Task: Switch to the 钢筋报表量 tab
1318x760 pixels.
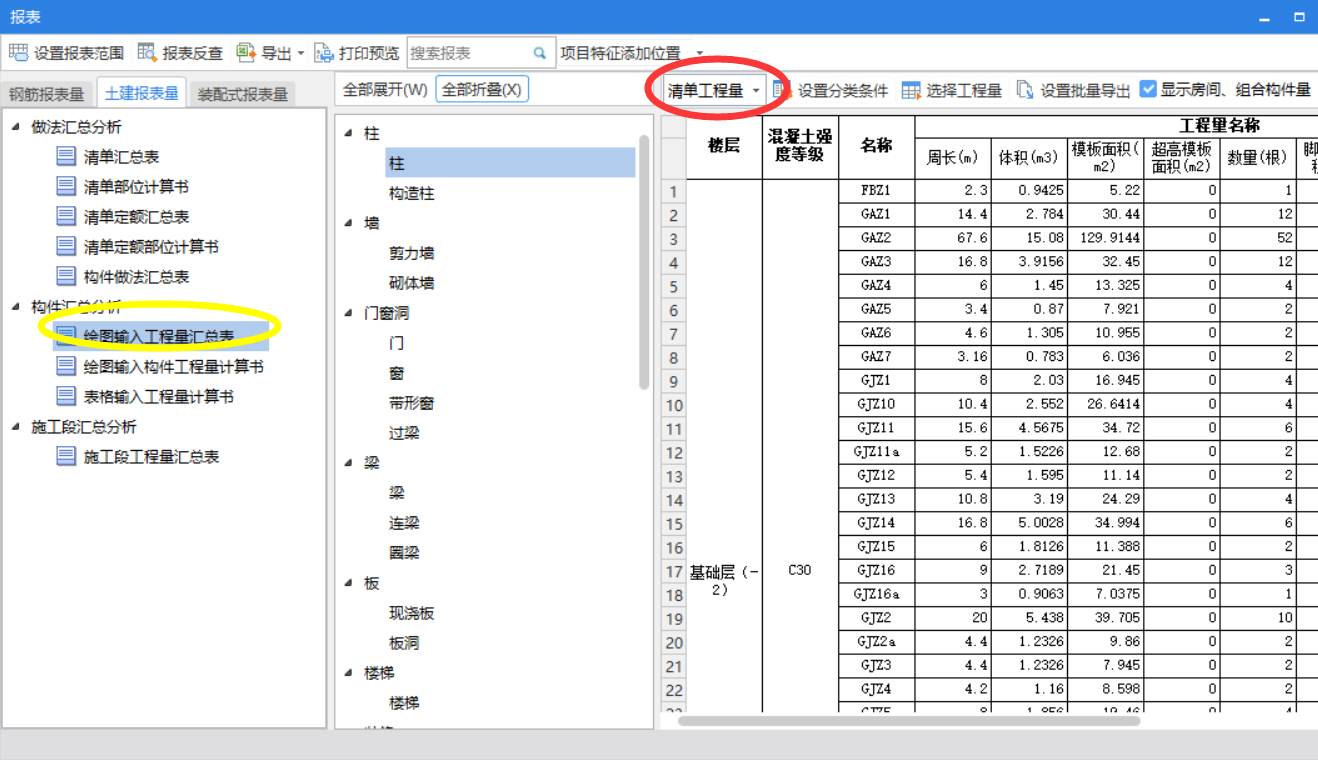Action: click(x=47, y=94)
